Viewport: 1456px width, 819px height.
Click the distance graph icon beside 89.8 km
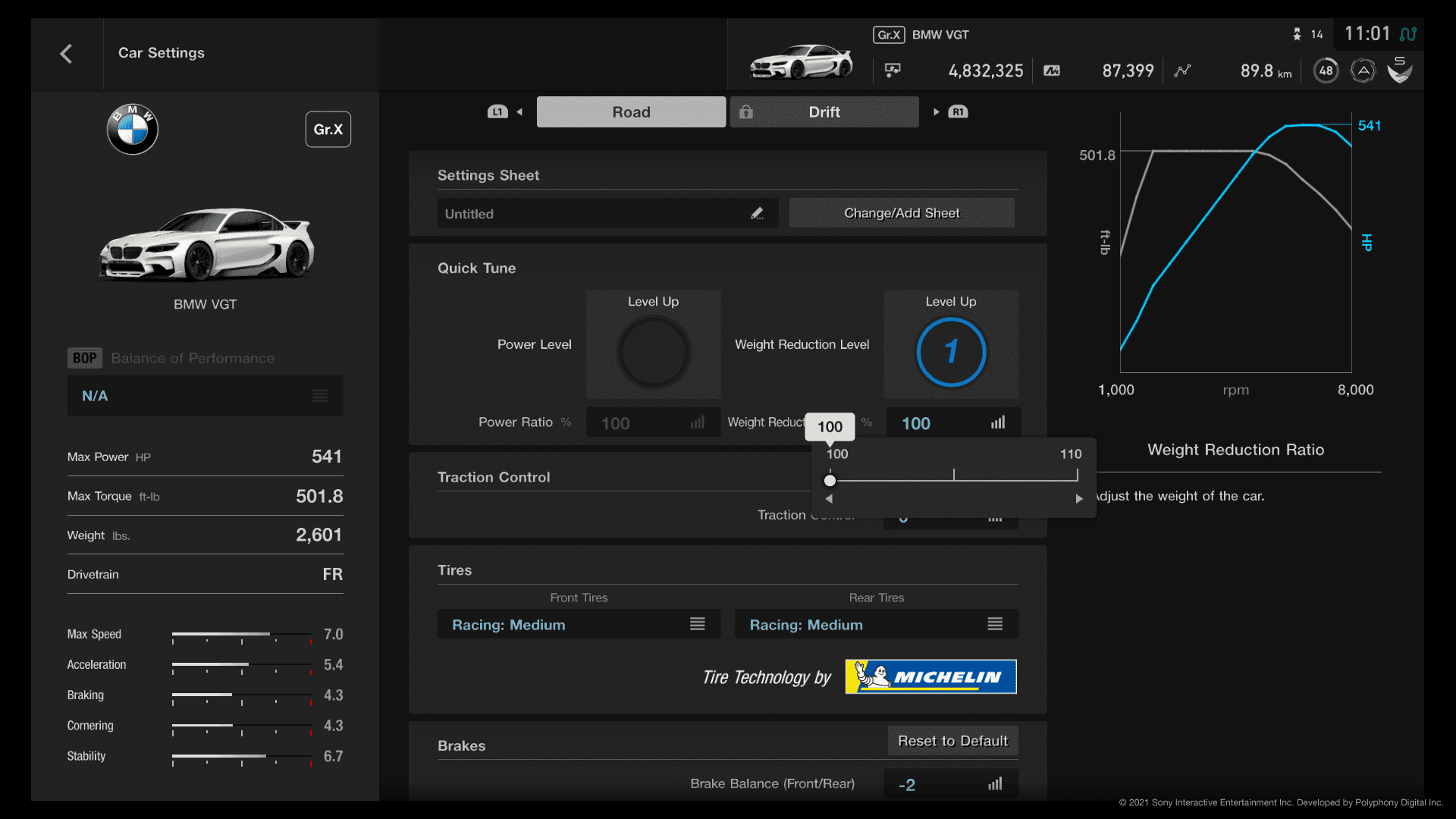click(1182, 71)
